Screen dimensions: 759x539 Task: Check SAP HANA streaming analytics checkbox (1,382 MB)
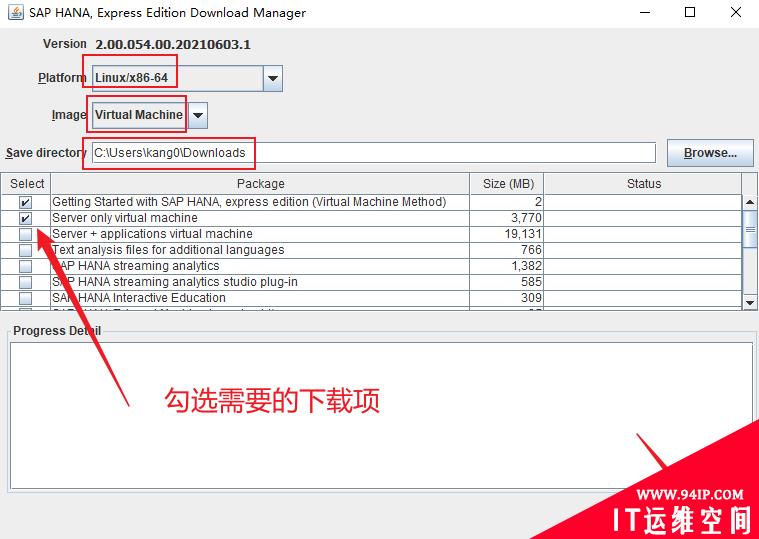(25, 266)
